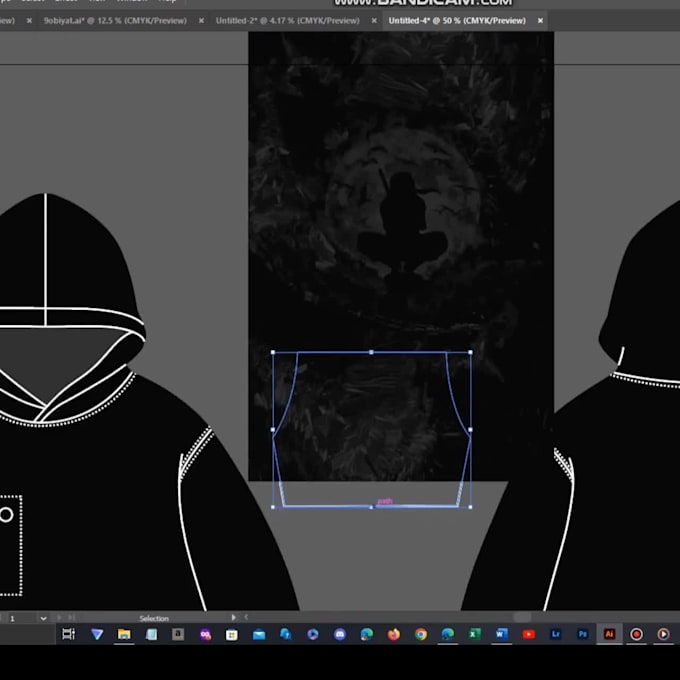Open the purple app icon beside Microsoft Store
The height and width of the screenshot is (680, 680).
click(x=205, y=635)
